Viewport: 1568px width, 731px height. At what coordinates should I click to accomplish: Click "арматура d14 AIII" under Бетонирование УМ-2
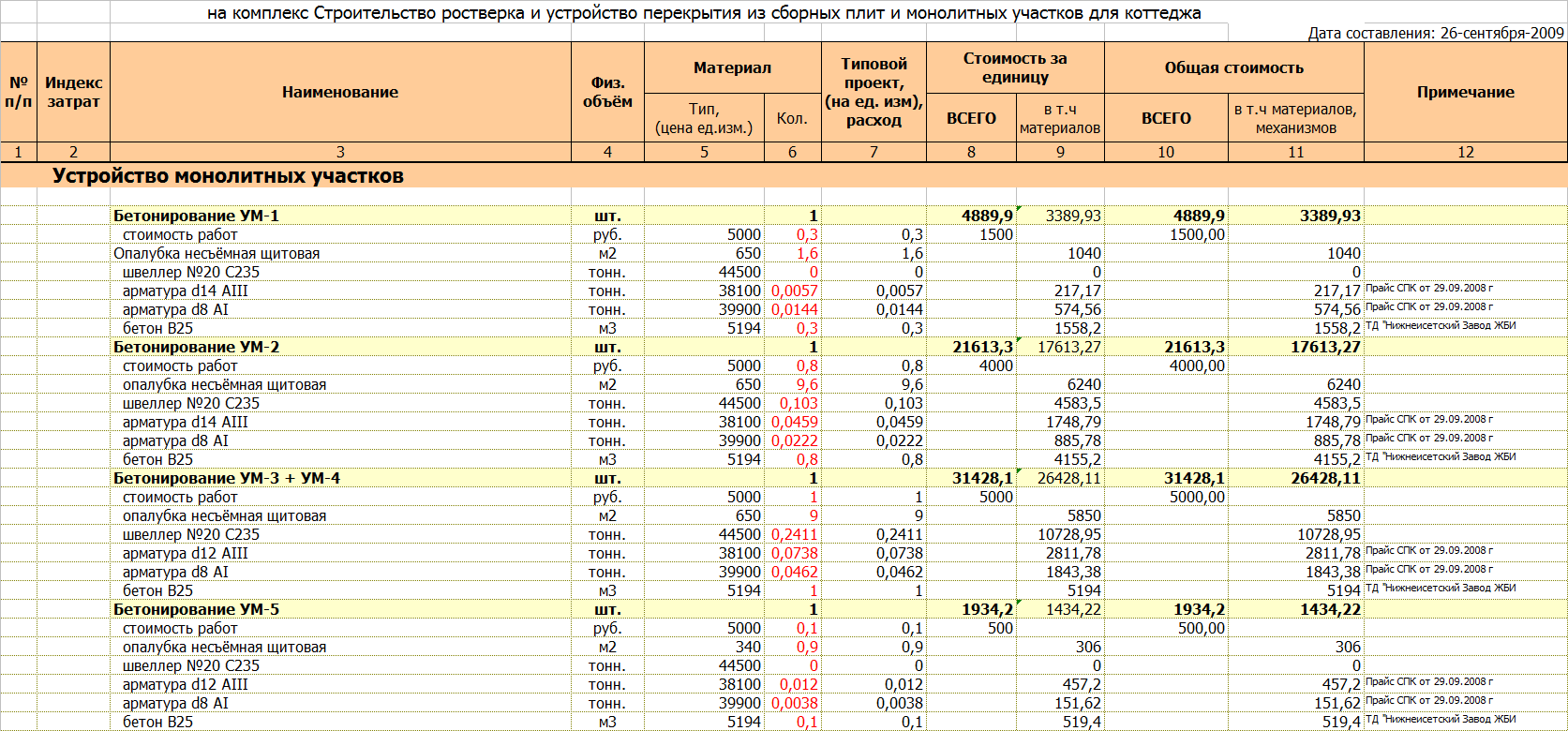(x=186, y=422)
